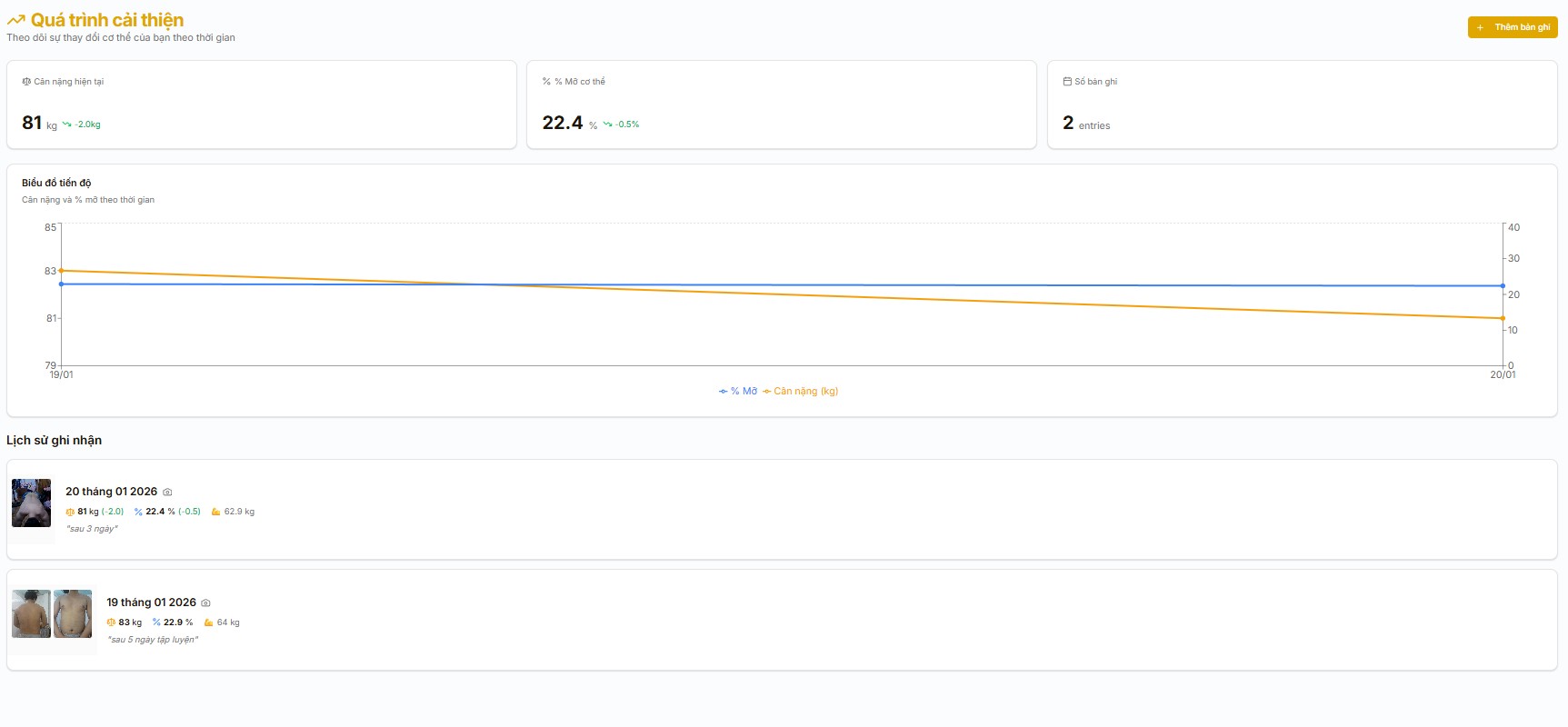This screenshot has height=727, width=1568.
Task: Click the orange weight data point at 19/01
Action: pos(61,271)
